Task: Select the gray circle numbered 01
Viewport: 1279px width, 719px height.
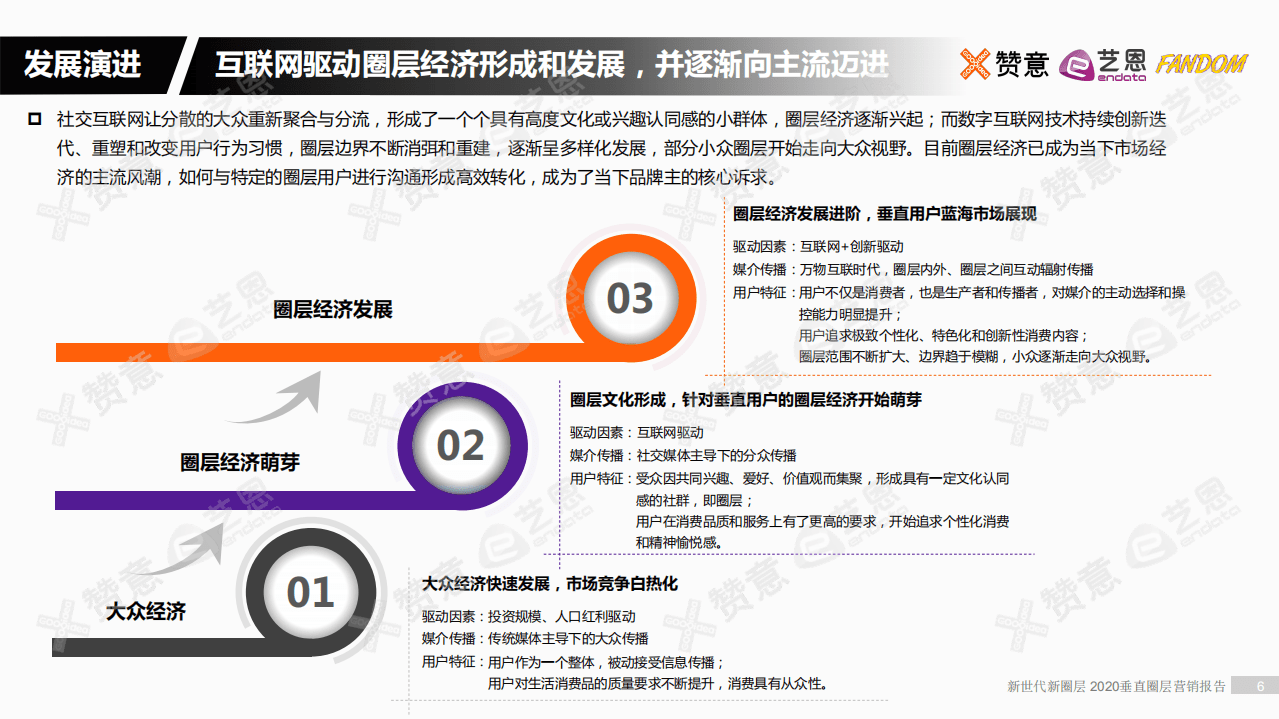Action: tap(311, 591)
